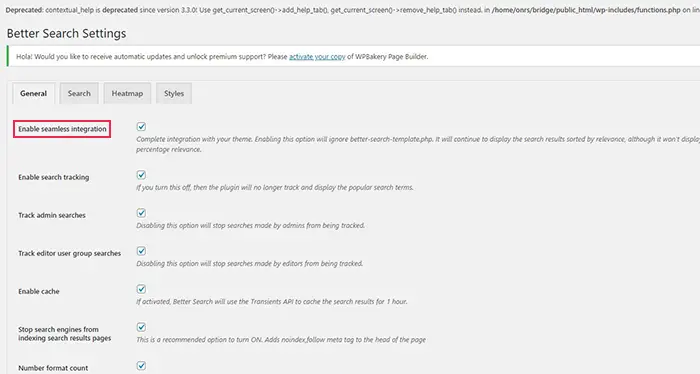Viewport: 700px width, 374px height.
Task: Toggle Track editor user group searches checkbox
Action: pyautogui.click(x=141, y=251)
